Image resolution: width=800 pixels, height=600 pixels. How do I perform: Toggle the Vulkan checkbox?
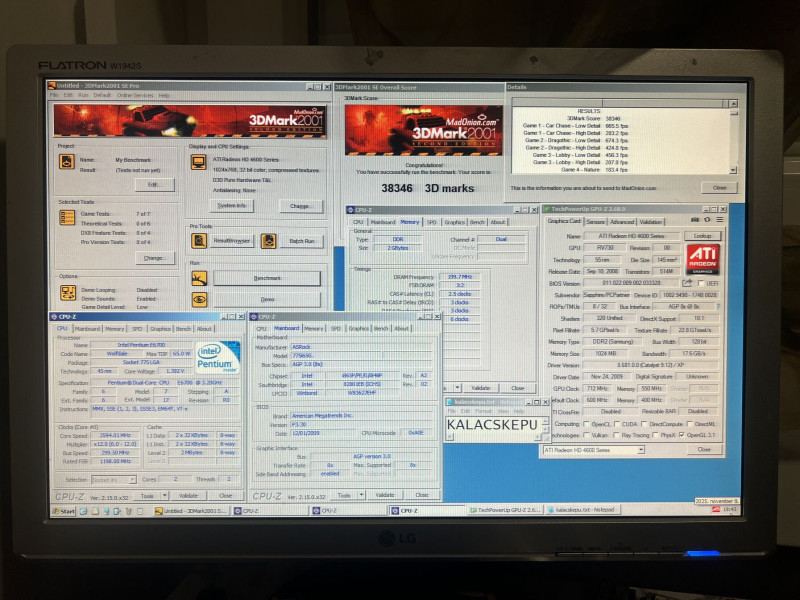tap(586, 435)
